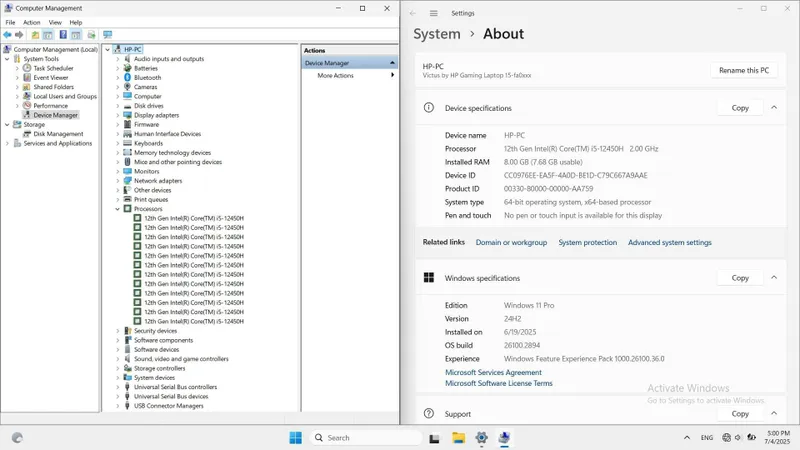This screenshot has width=800, height=450.
Task: Open File Explorer from the taskbar
Action: (x=458, y=437)
